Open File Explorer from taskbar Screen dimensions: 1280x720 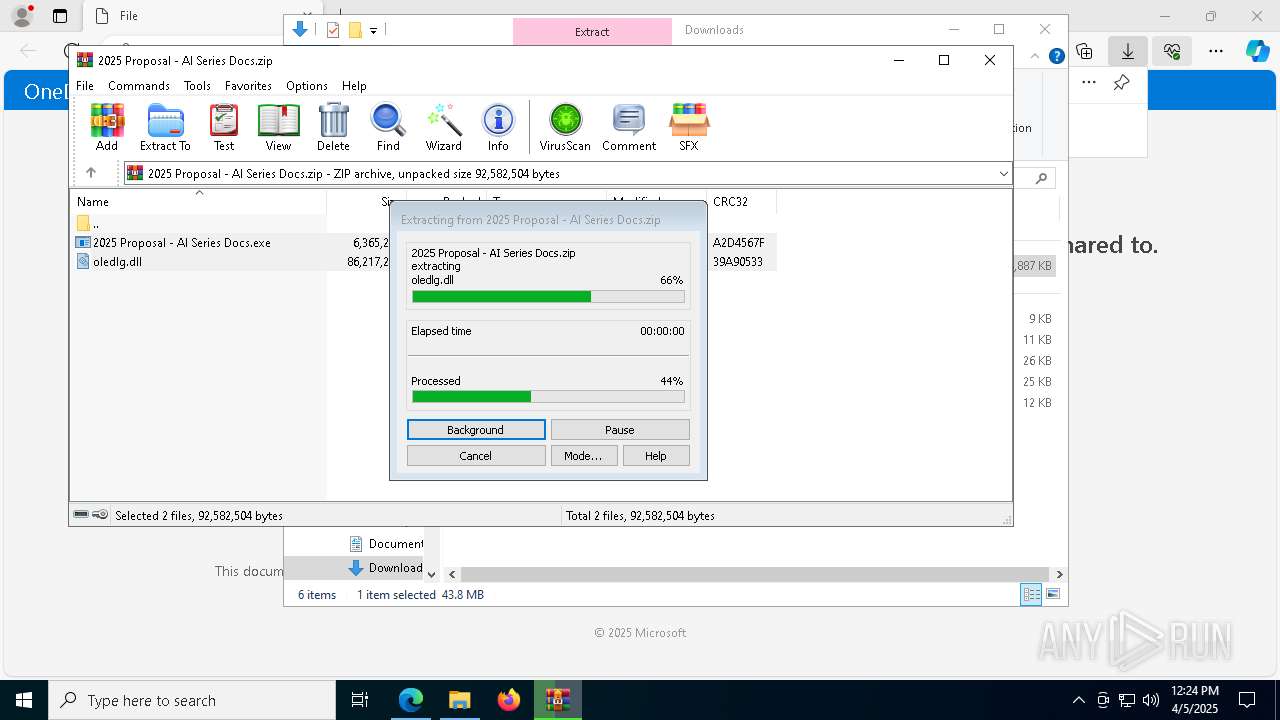[x=460, y=700]
